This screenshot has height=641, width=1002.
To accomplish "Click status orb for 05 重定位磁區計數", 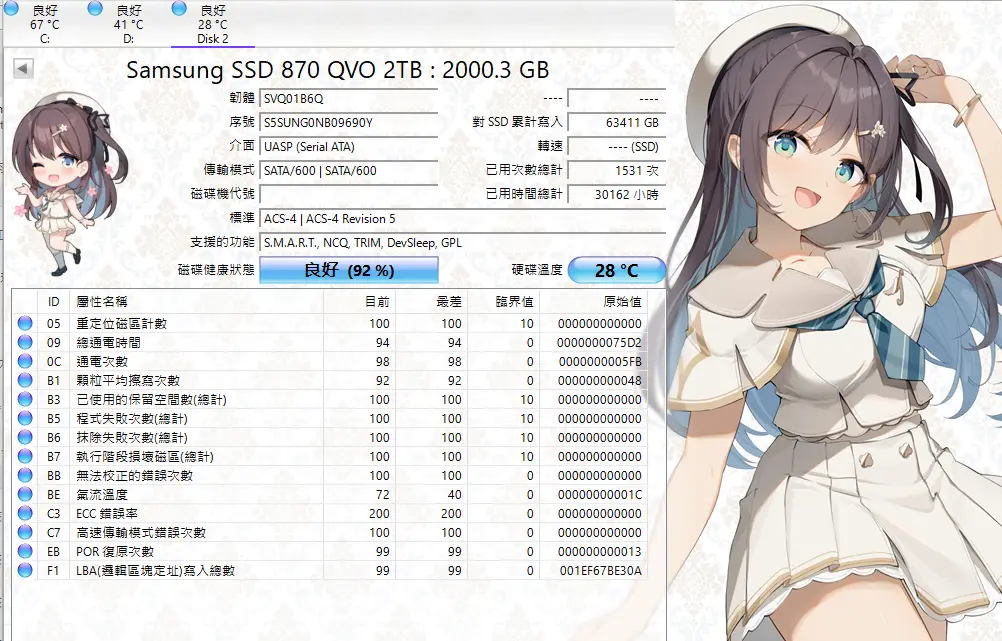I will (25, 324).
